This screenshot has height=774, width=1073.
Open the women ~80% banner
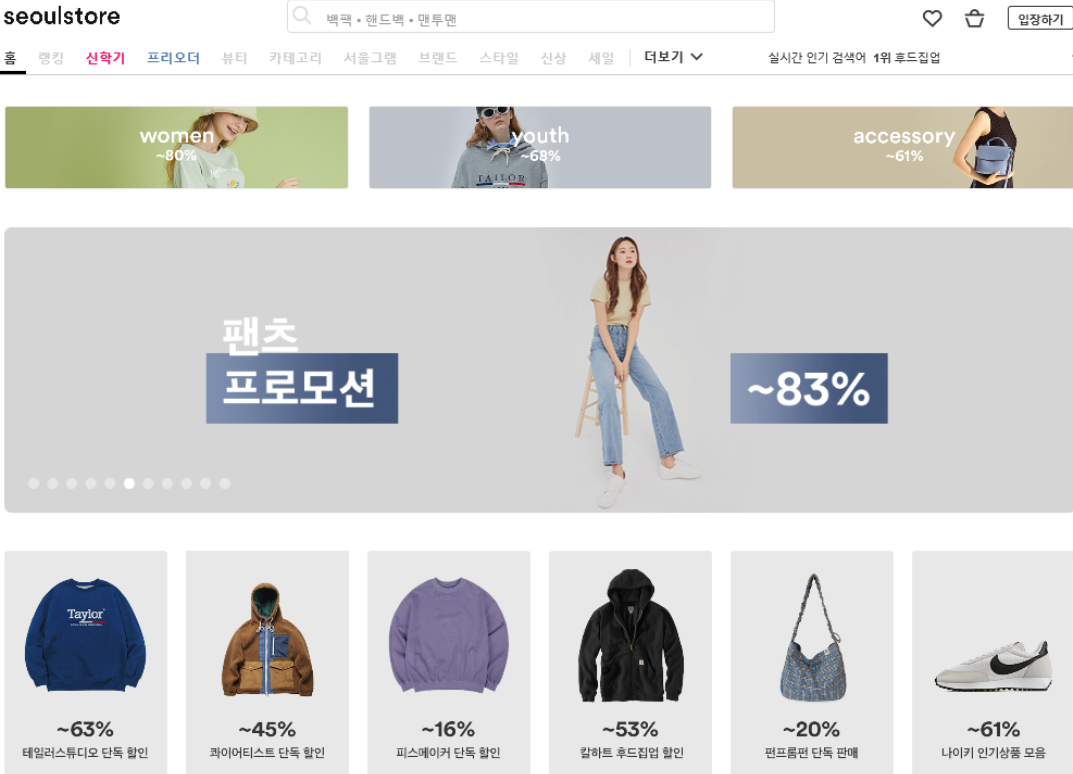[x=177, y=147]
